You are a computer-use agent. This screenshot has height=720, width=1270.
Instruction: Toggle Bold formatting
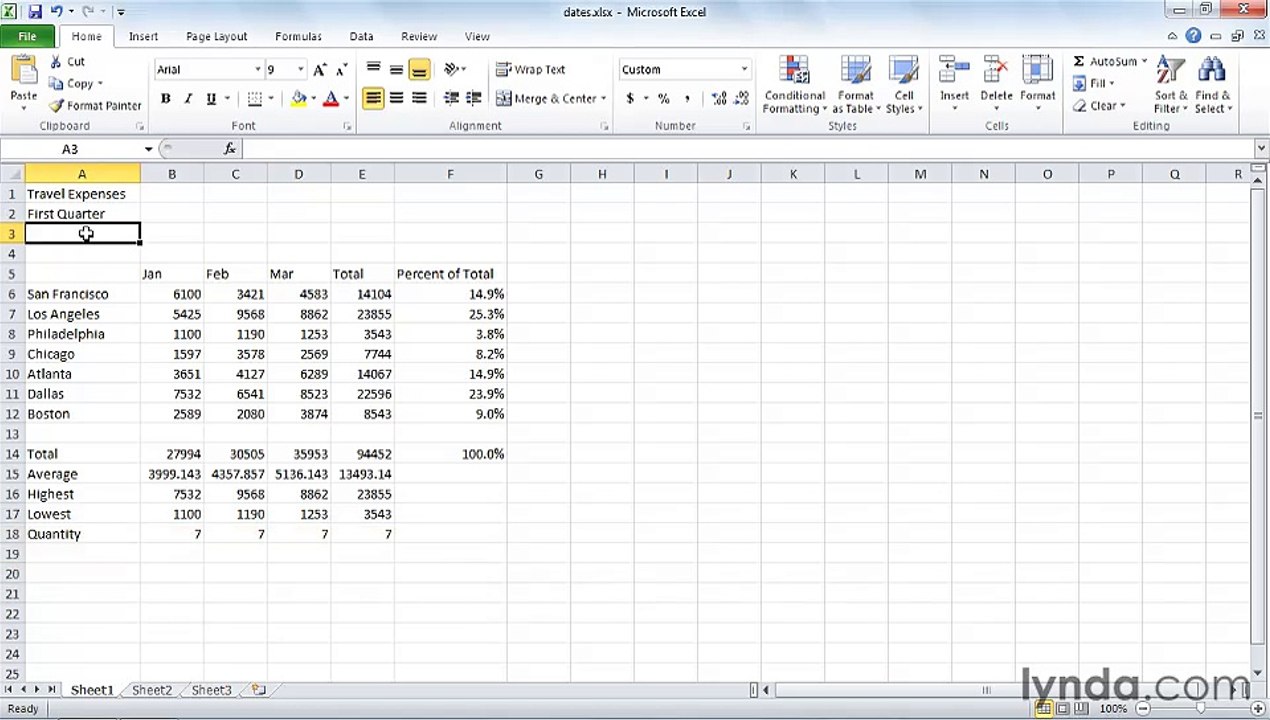165,99
